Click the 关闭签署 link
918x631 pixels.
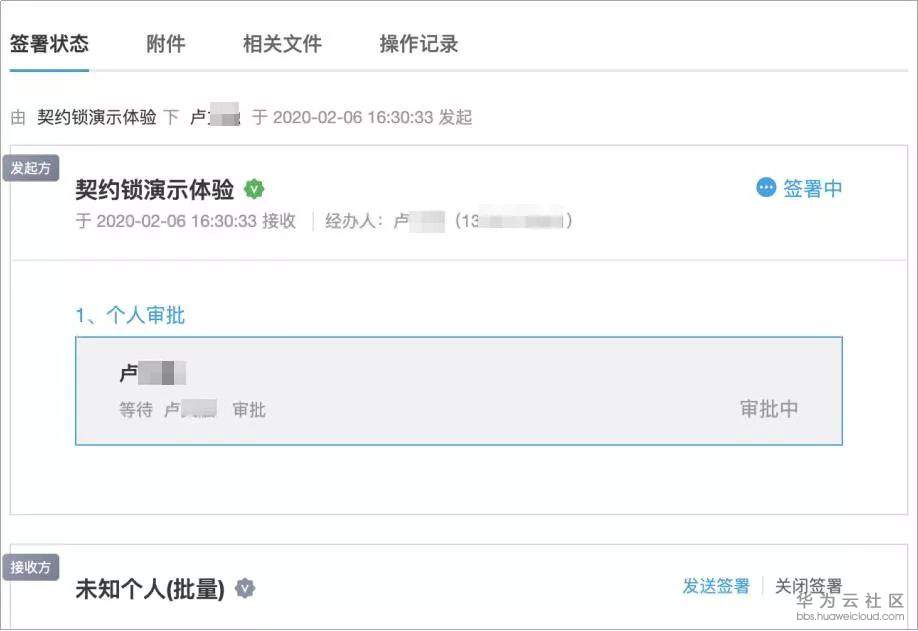coord(808,586)
